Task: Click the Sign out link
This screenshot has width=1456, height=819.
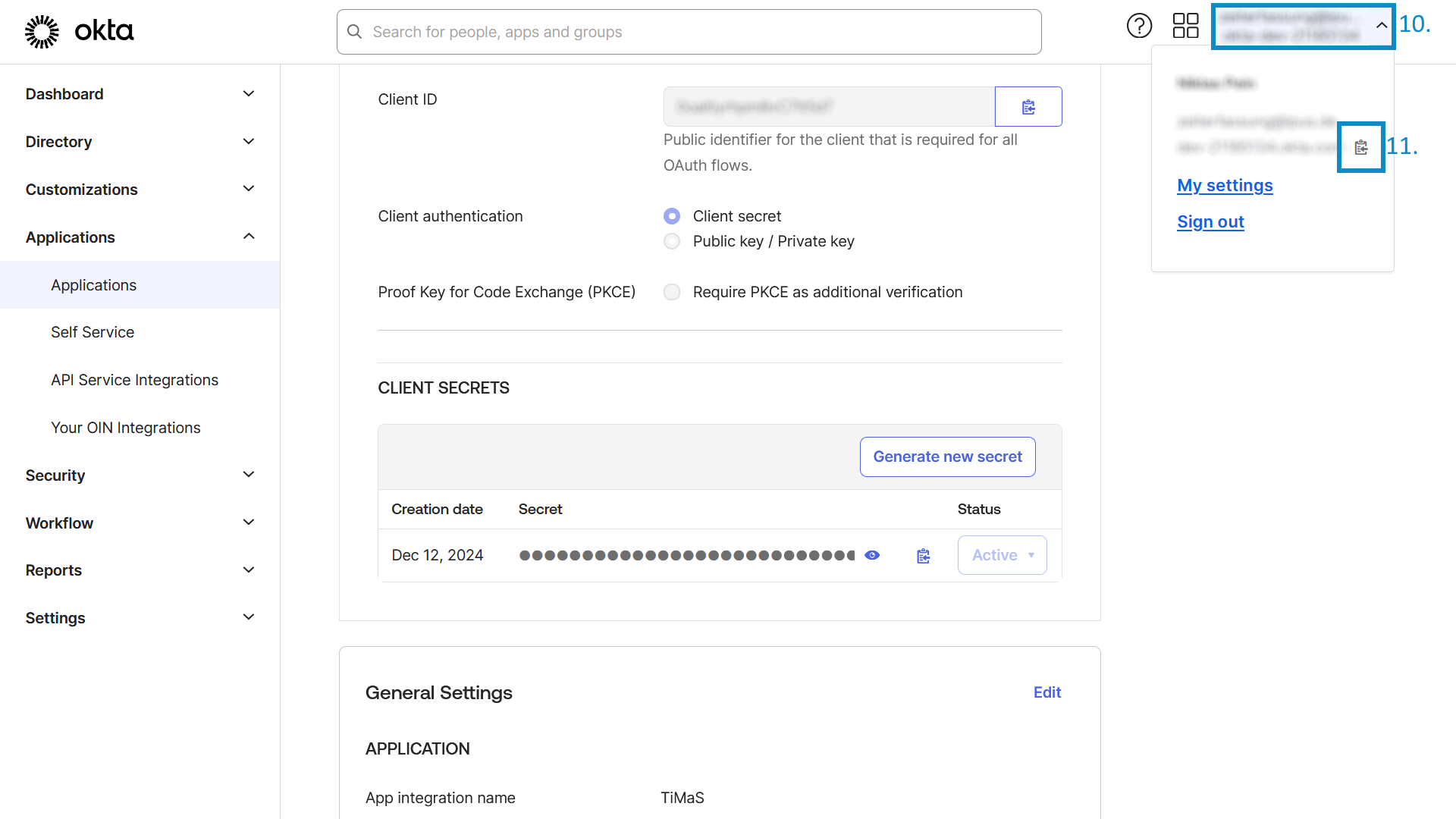Action: 1210,222
